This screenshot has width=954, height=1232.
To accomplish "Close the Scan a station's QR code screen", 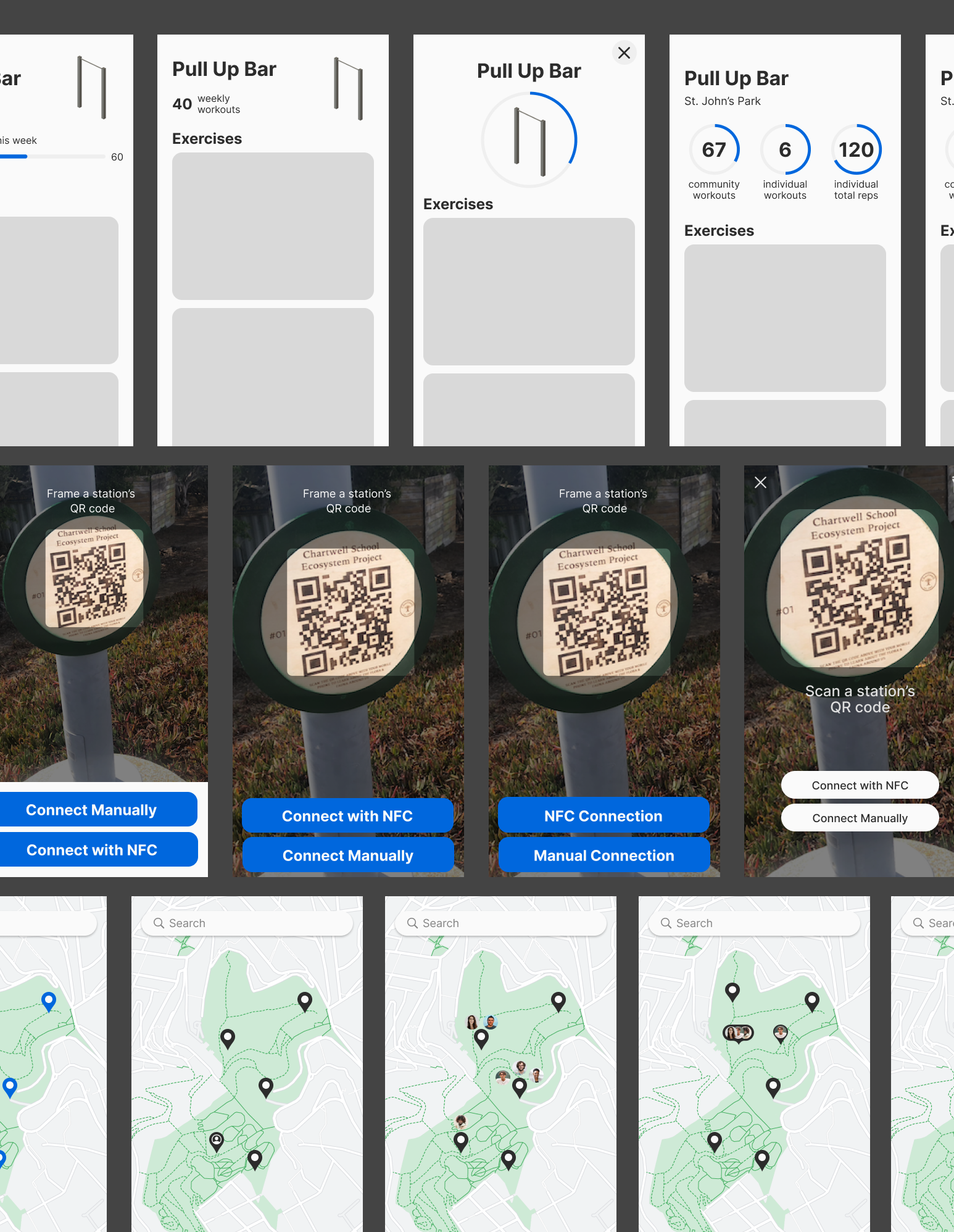I will click(761, 483).
